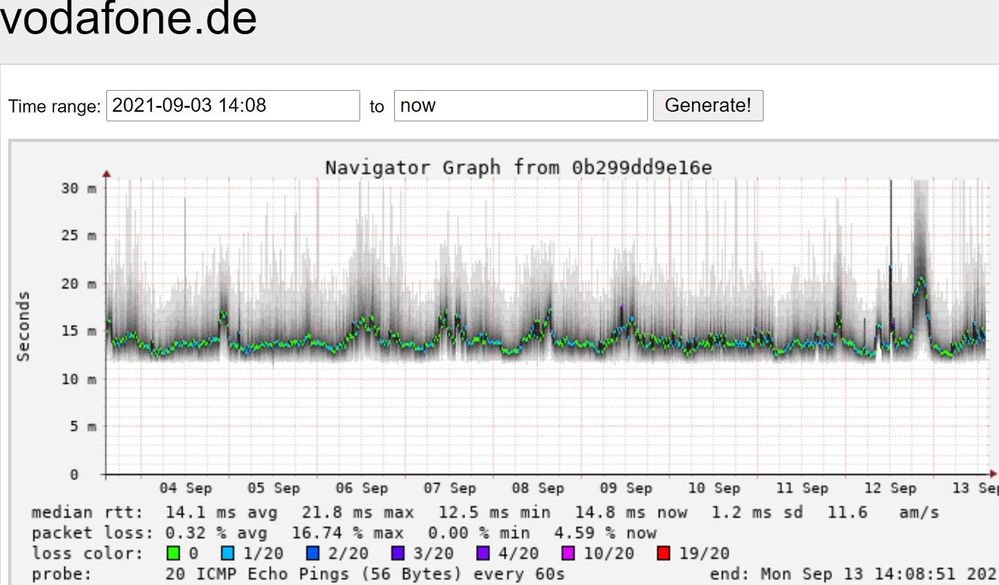Click the '20 m' y-axis label

pyautogui.click(x=79, y=284)
